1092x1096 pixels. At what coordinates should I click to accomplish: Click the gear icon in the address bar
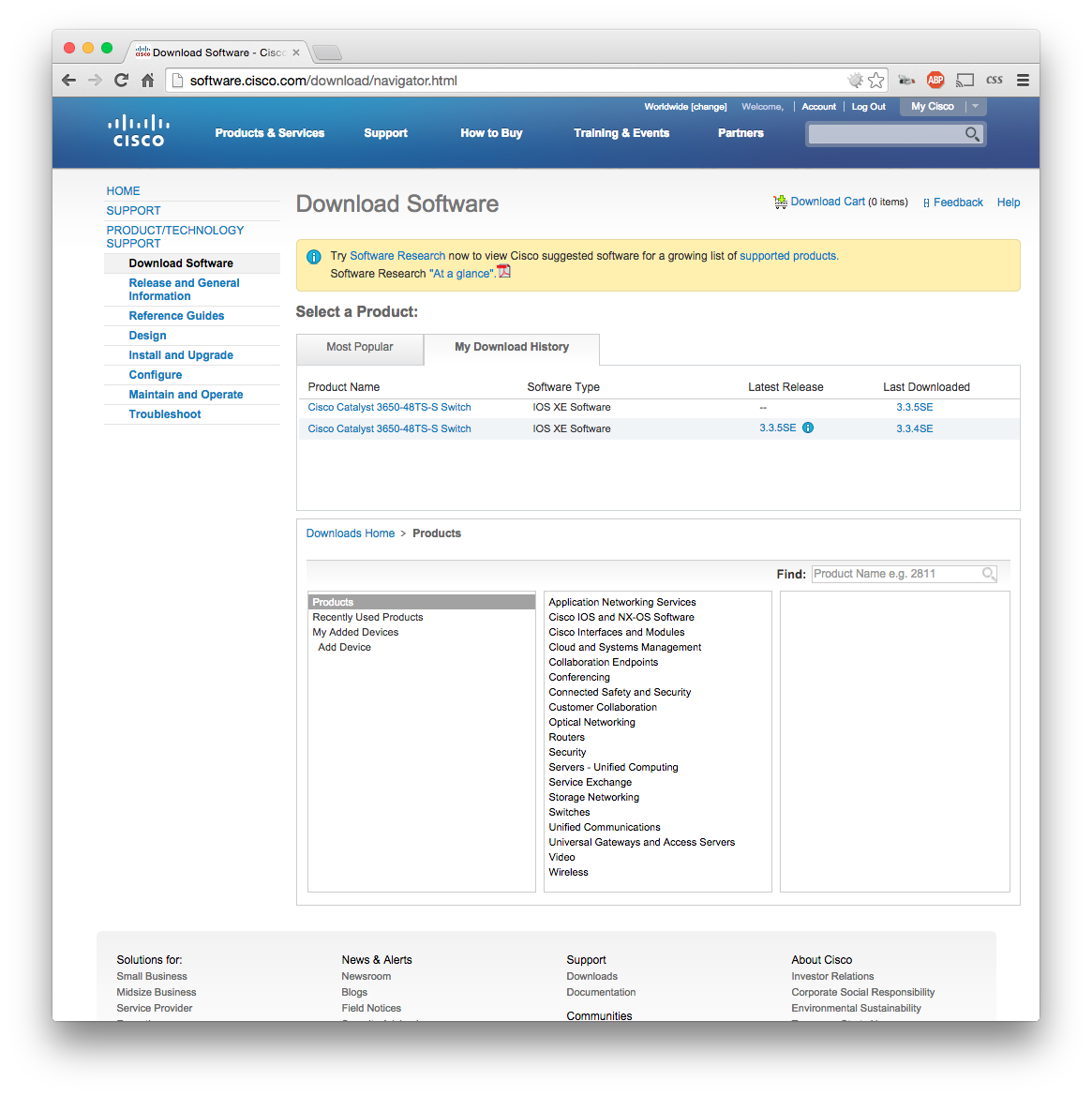(855, 81)
